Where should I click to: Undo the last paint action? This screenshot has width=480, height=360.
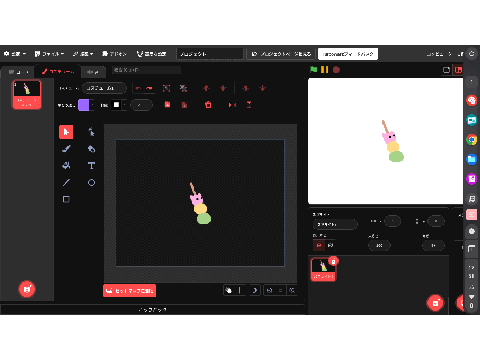[138, 88]
